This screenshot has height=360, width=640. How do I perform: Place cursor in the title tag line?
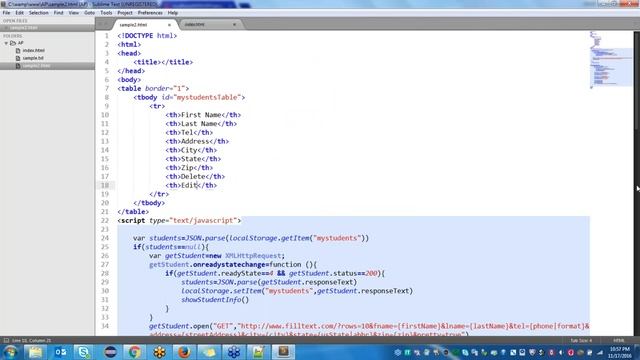(x=163, y=62)
